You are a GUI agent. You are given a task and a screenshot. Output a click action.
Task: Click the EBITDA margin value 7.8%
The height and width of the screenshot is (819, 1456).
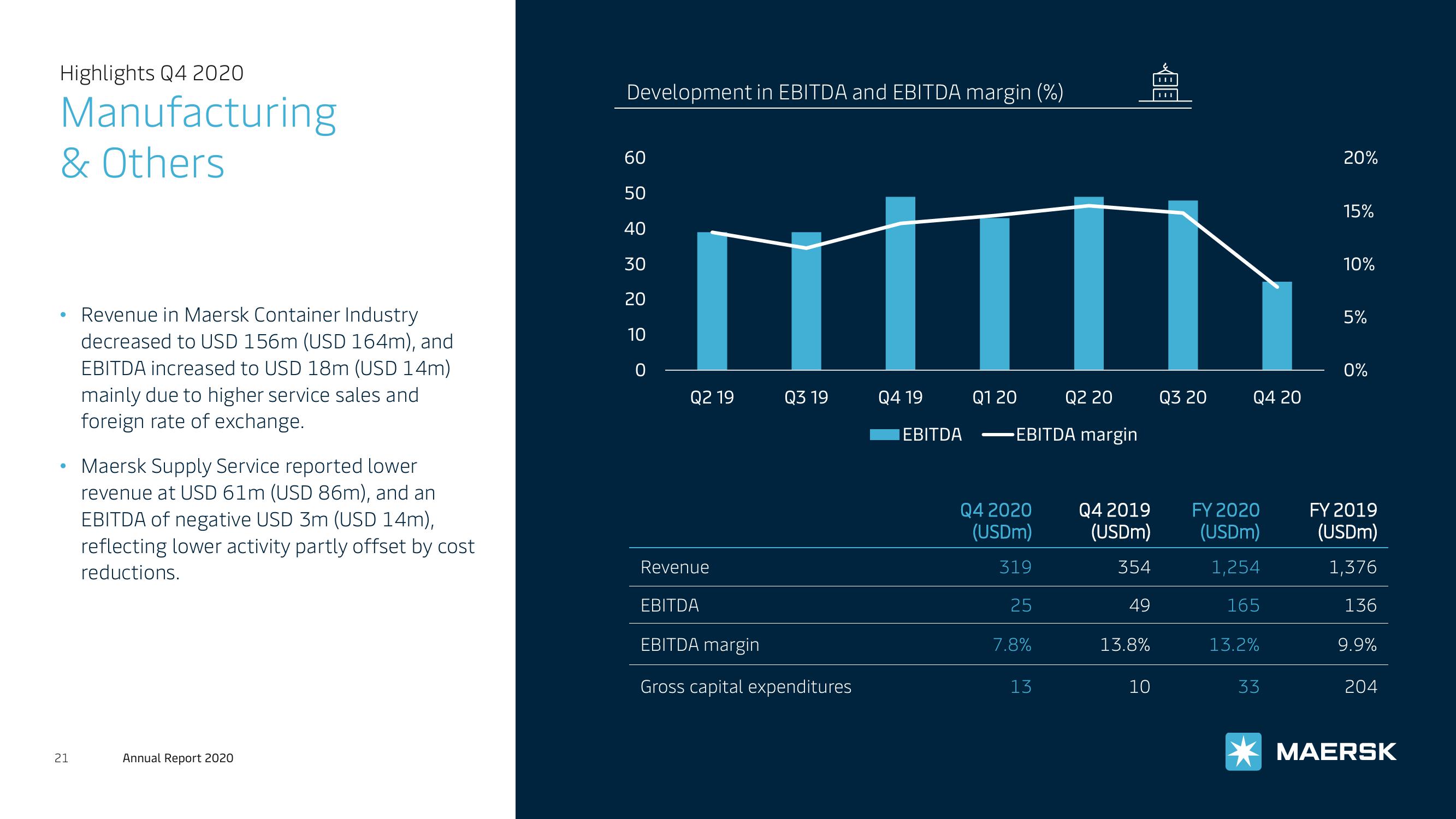tap(1013, 645)
